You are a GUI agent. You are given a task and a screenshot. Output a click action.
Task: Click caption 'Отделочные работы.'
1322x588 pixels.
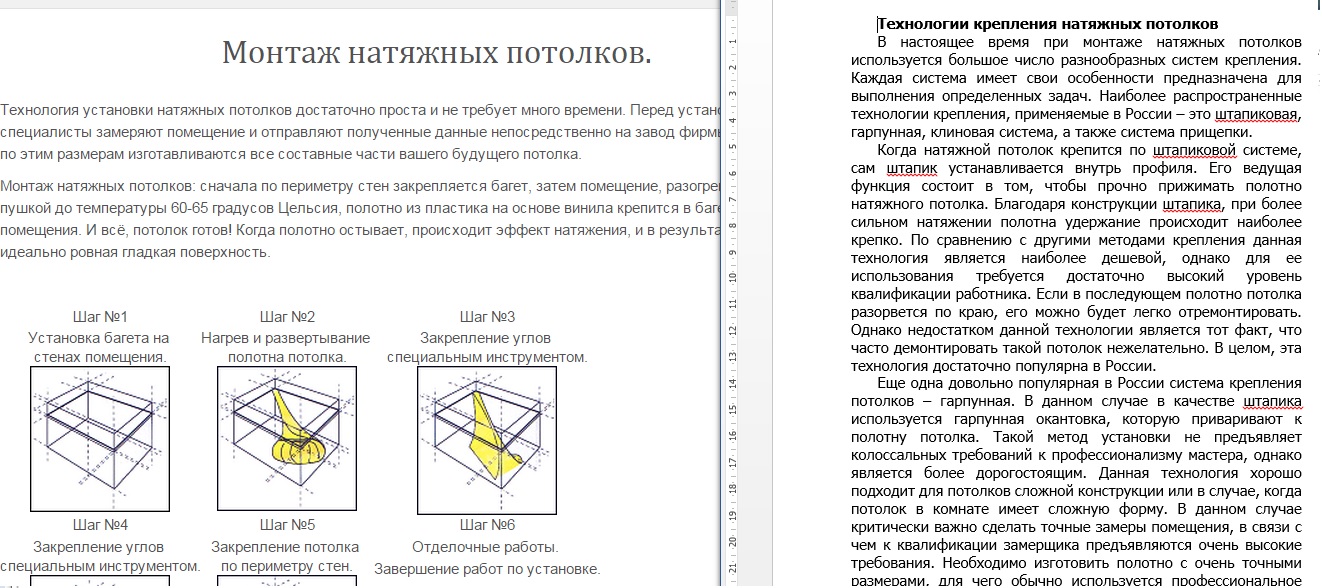click(x=486, y=547)
